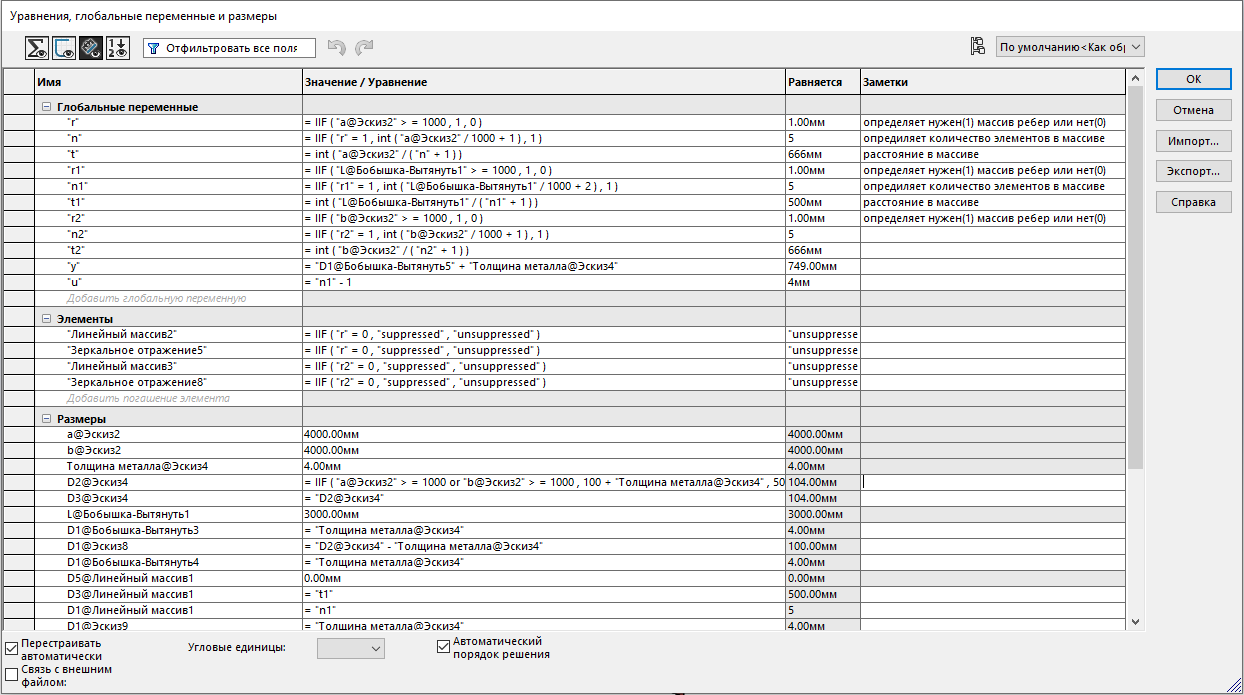This screenshot has height=695, width=1244.
Task: Select the global variable "n" name cell
Action: [168, 138]
